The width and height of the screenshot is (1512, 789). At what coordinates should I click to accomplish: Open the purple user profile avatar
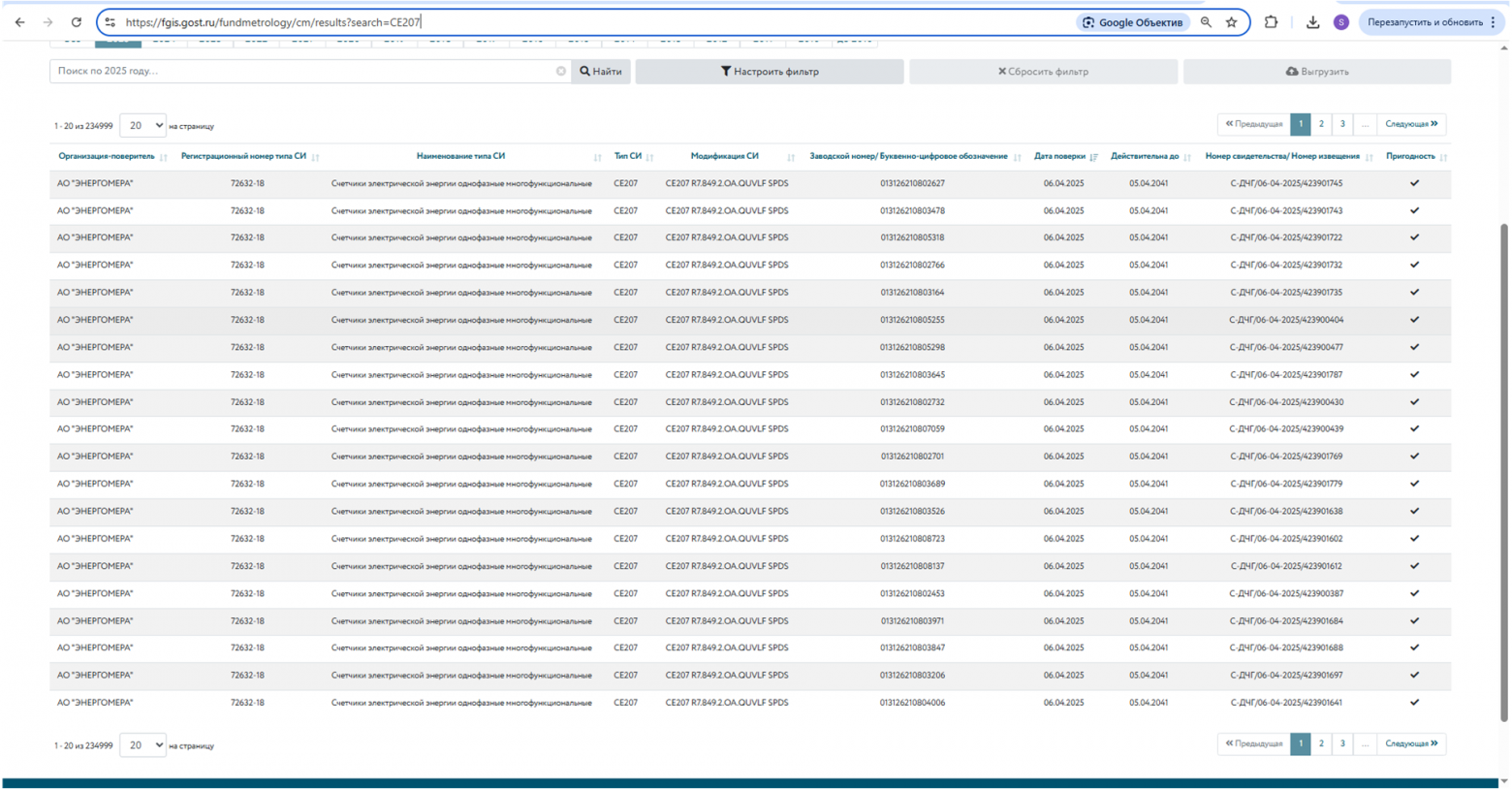click(x=1340, y=22)
